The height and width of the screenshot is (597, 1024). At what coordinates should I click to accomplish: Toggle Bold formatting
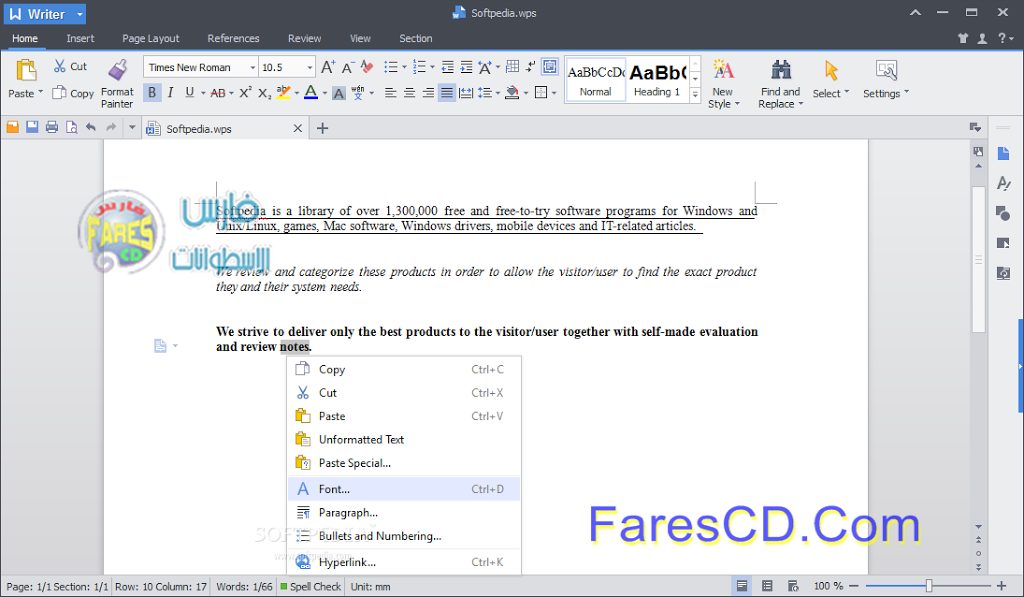tap(152, 92)
